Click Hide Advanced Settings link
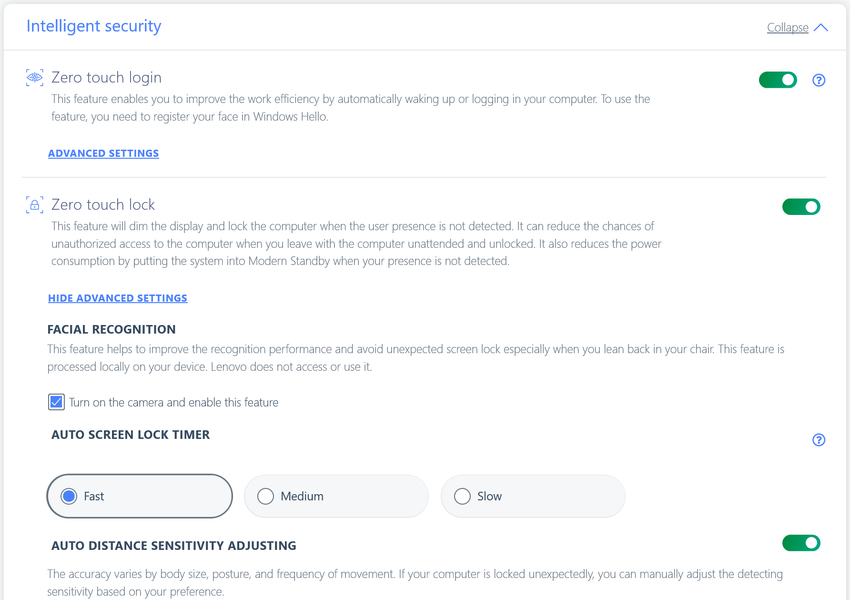This screenshot has width=850, height=600. pos(117,298)
